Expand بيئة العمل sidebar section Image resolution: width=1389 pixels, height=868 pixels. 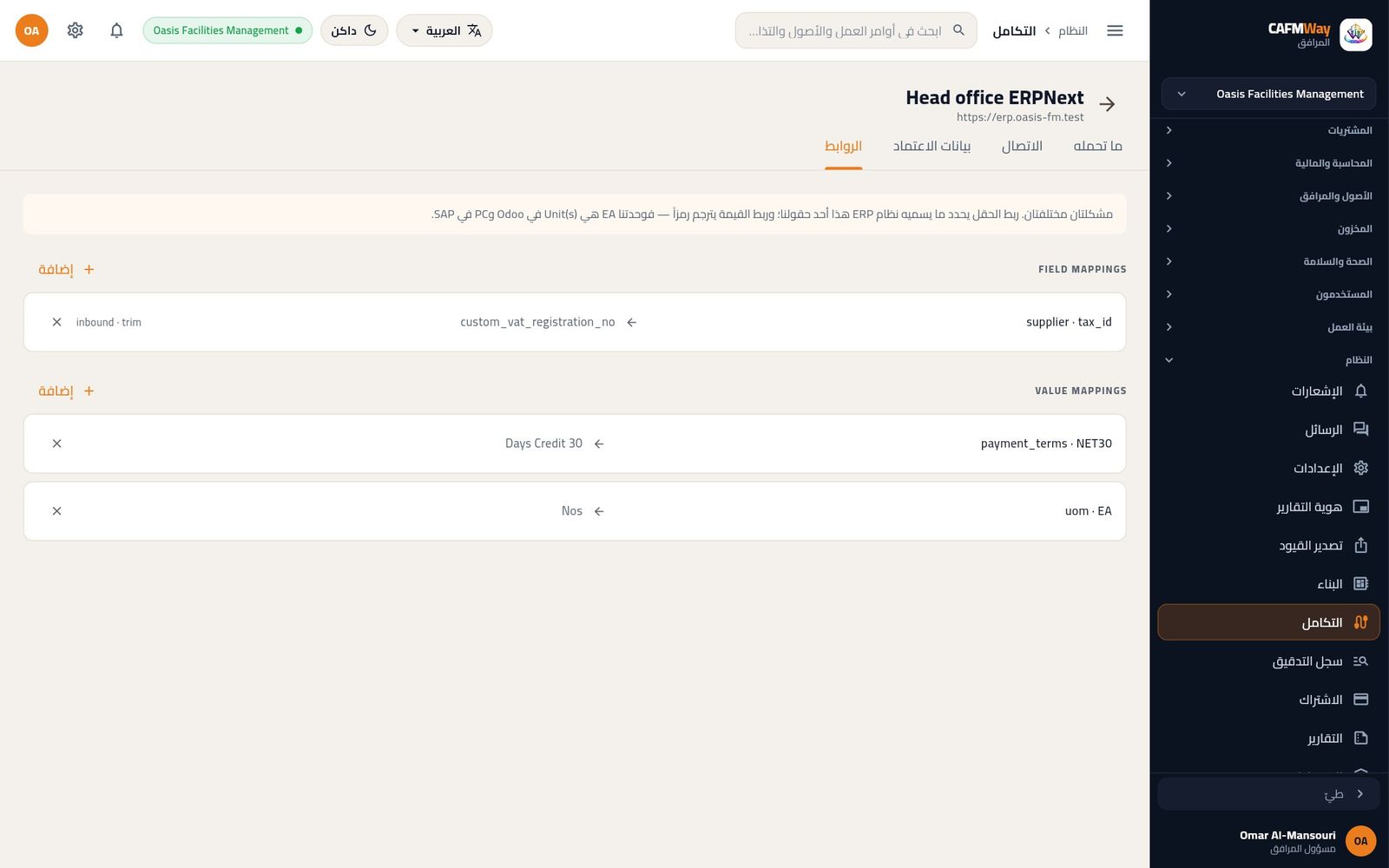click(1268, 327)
